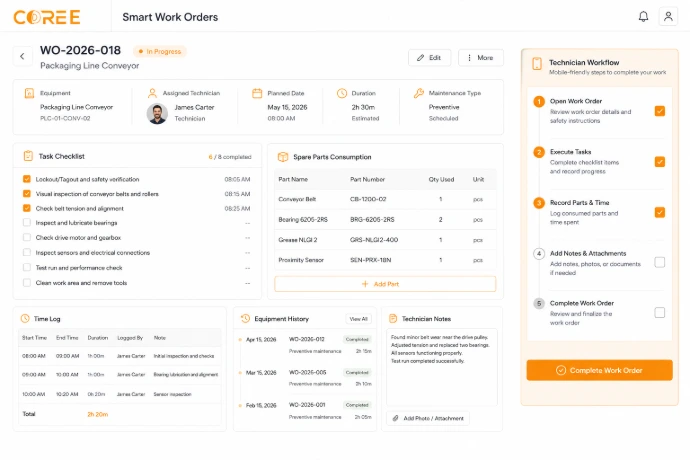Click the Sensor inspection time log note
This screenshot has height=460, width=690.
[172, 394]
